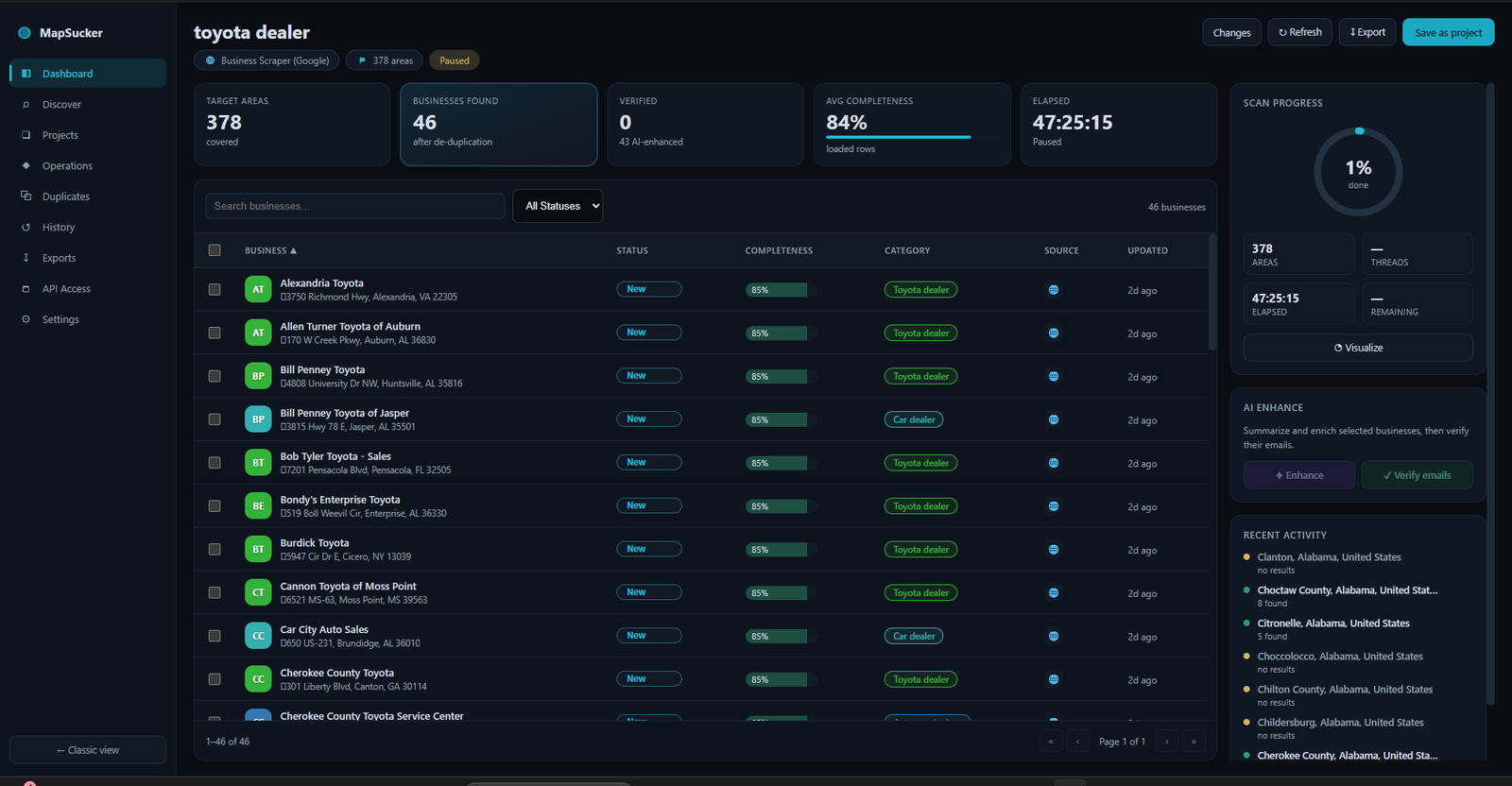Open the Discover section

(88, 105)
